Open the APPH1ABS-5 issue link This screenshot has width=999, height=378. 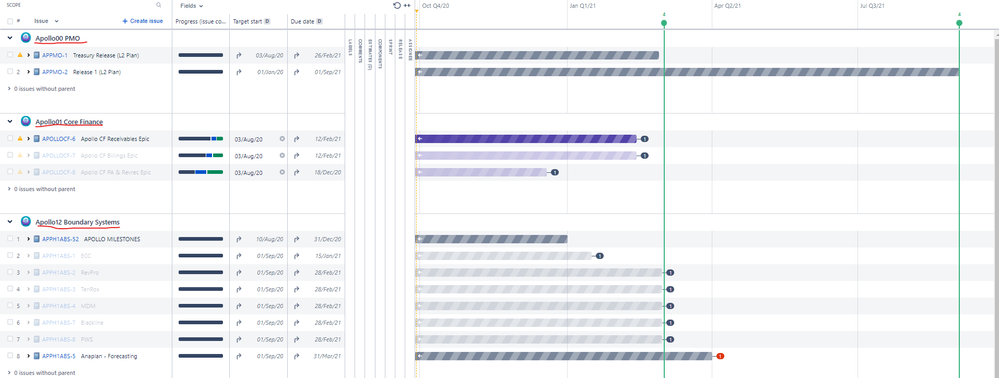pyautogui.click(x=59, y=356)
